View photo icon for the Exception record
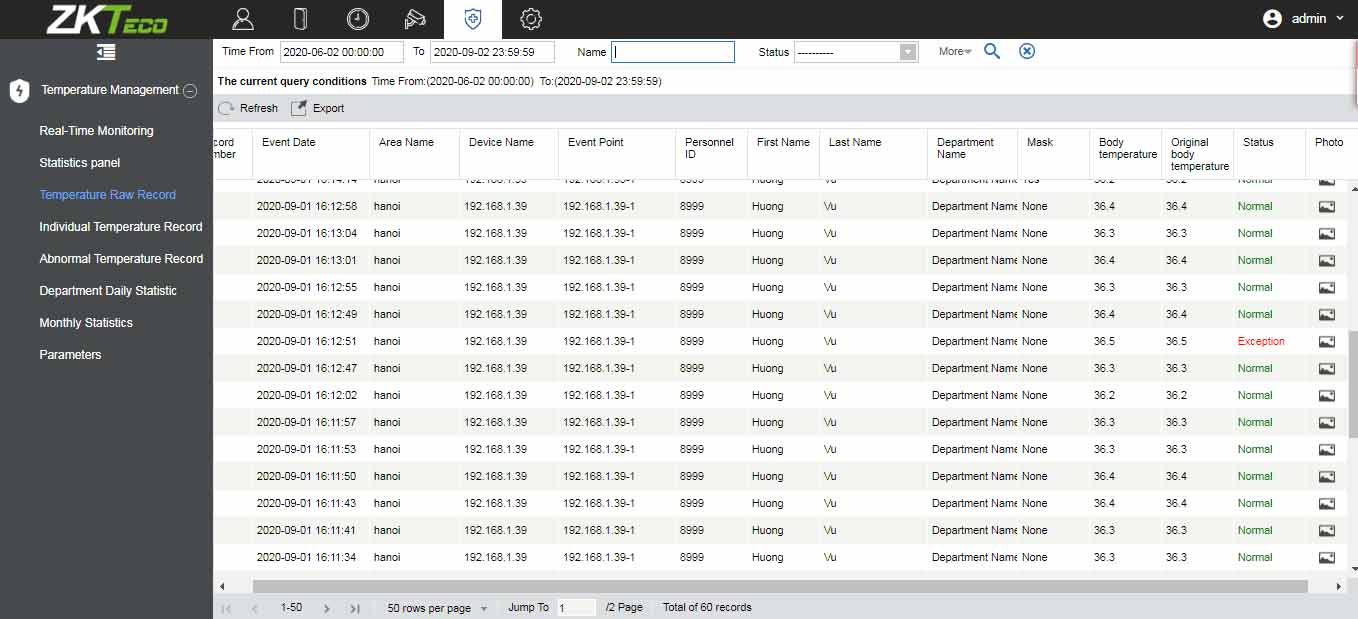Viewport: 1358px width, 619px height. coord(1327,341)
